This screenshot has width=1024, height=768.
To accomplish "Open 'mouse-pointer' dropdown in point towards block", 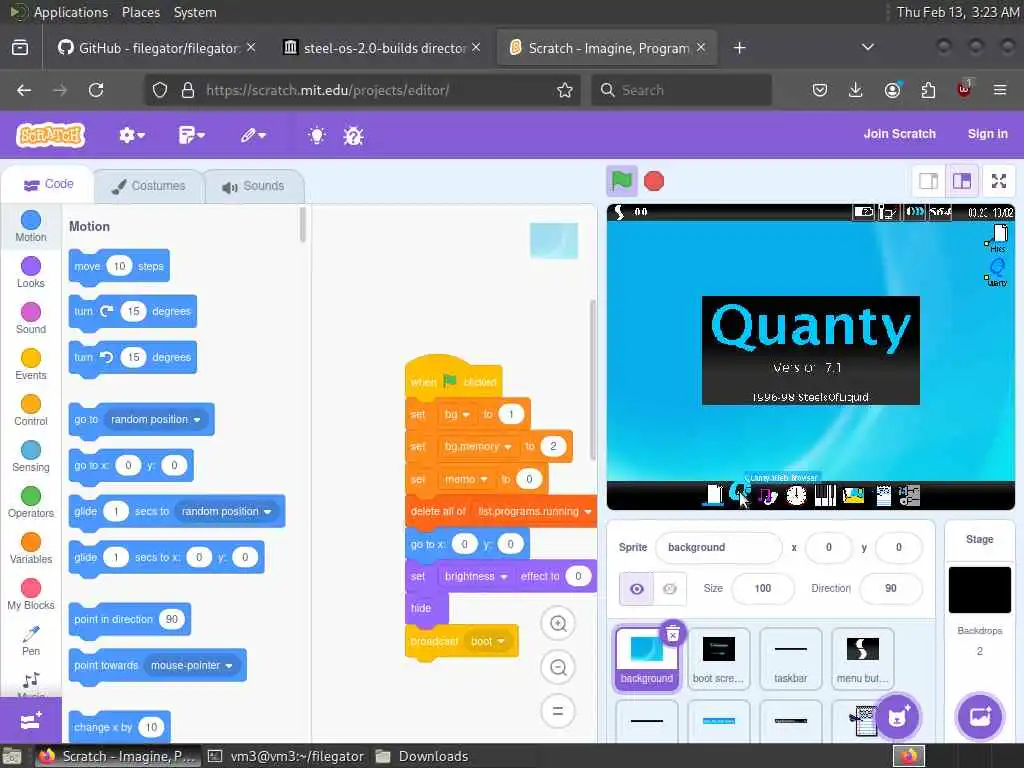I will click(191, 665).
